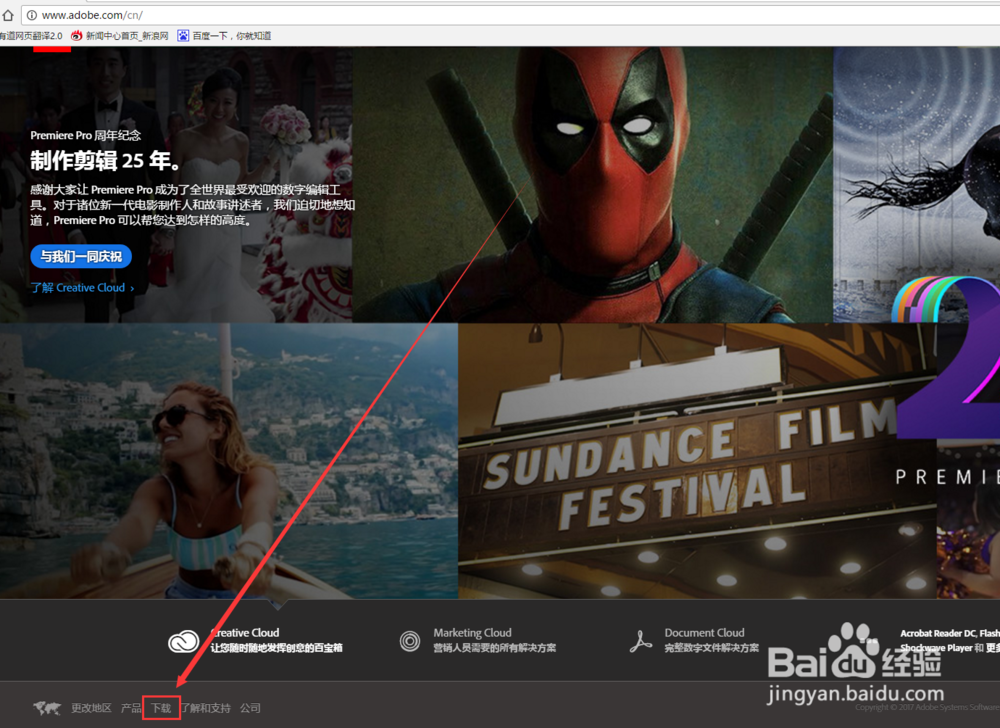Click the Sina Weibo bookmark favicon
1000x728 pixels.
pos(77,36)
